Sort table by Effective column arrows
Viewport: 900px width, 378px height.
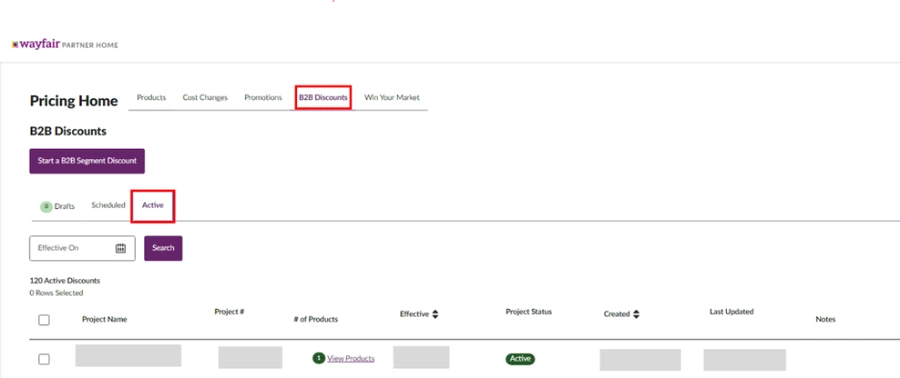pyautogui.click(x=435, y=314)
